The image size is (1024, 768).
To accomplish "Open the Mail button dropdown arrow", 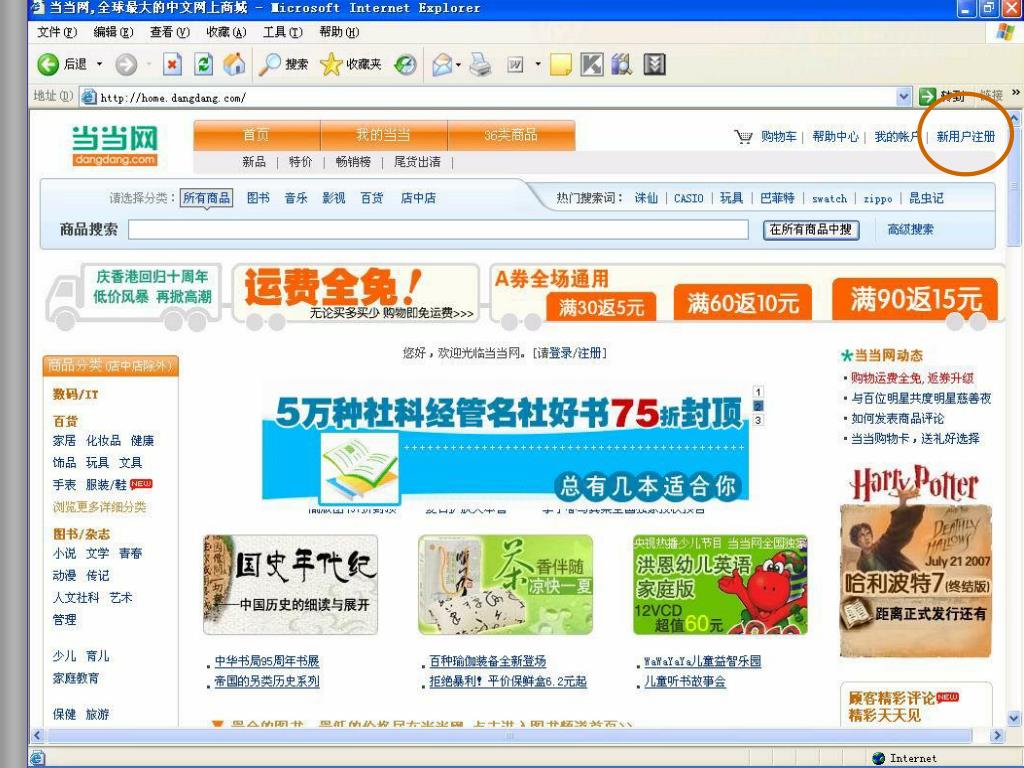I will (x=458, y=65).
